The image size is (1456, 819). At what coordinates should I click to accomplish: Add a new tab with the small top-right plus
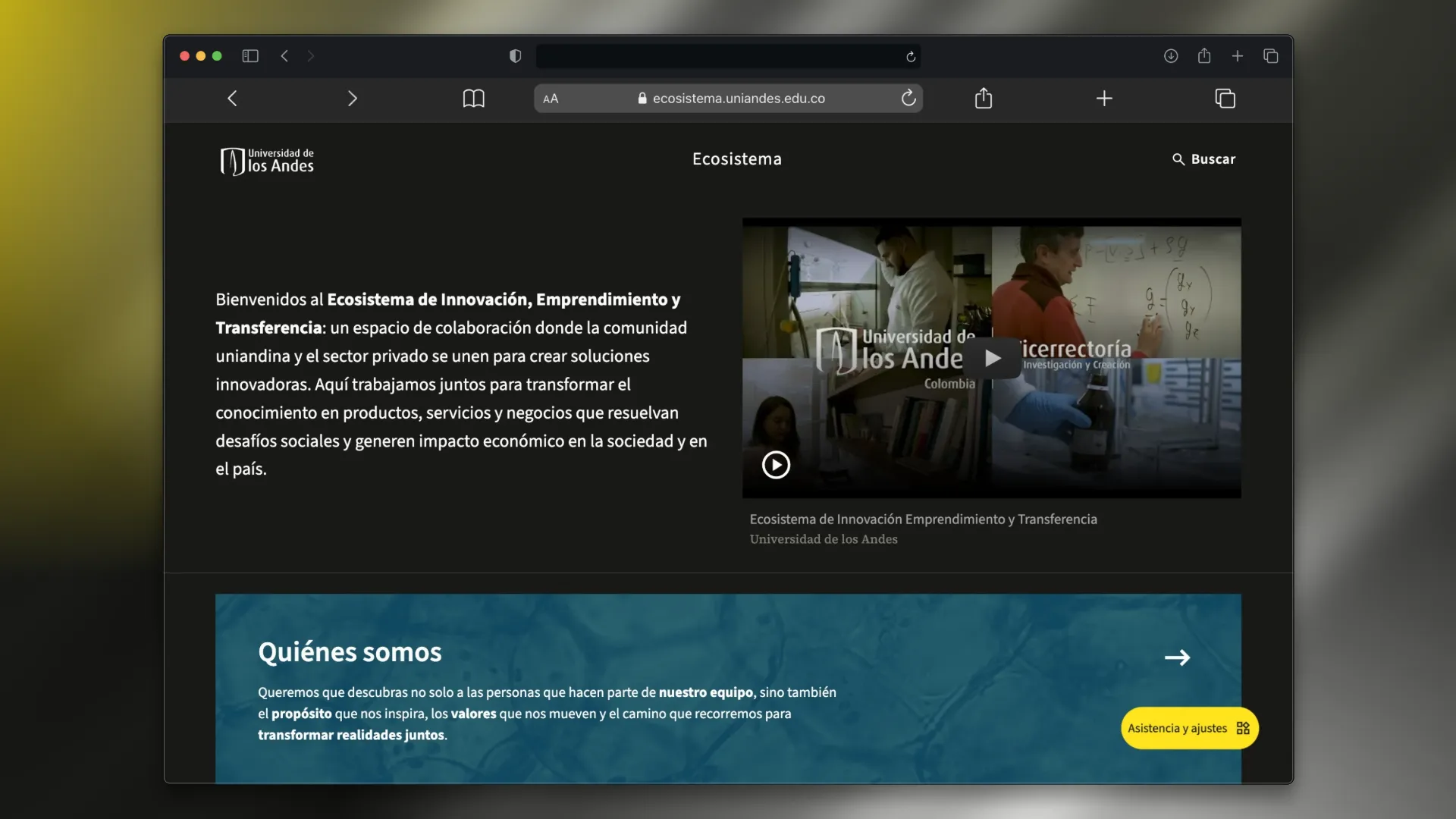(1238, 56)
